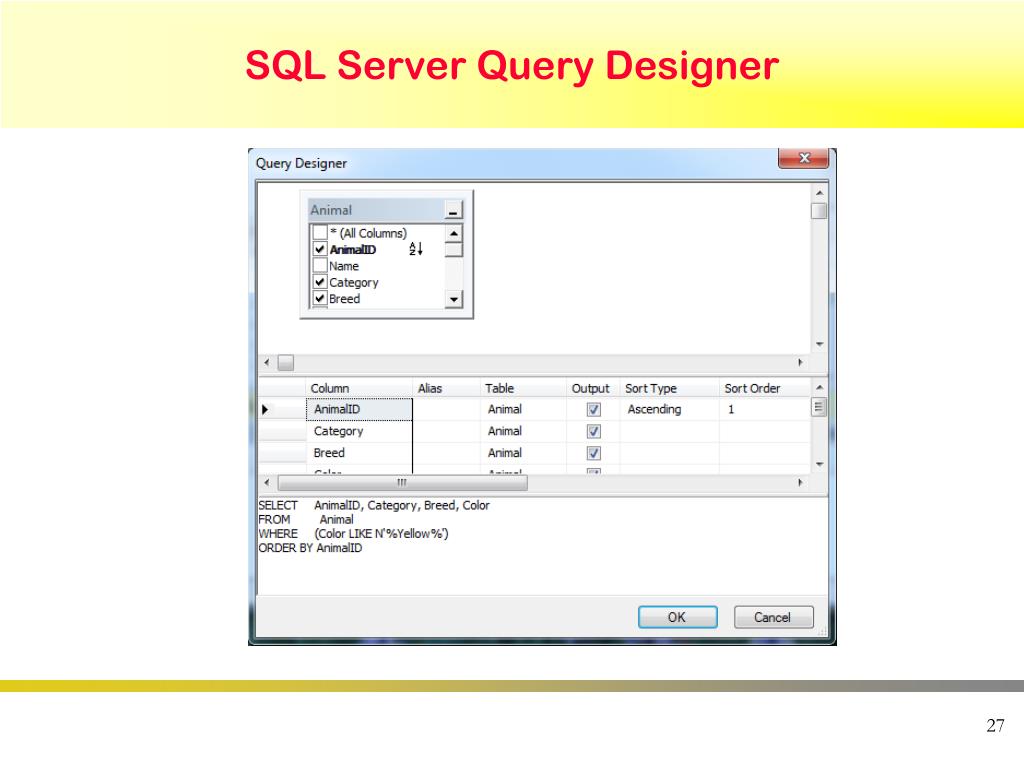The height and width of the screenshot is (768, 1024).
Task: Select the row marker arrow beside AnimalID
Action: click(x=265, y=409)
